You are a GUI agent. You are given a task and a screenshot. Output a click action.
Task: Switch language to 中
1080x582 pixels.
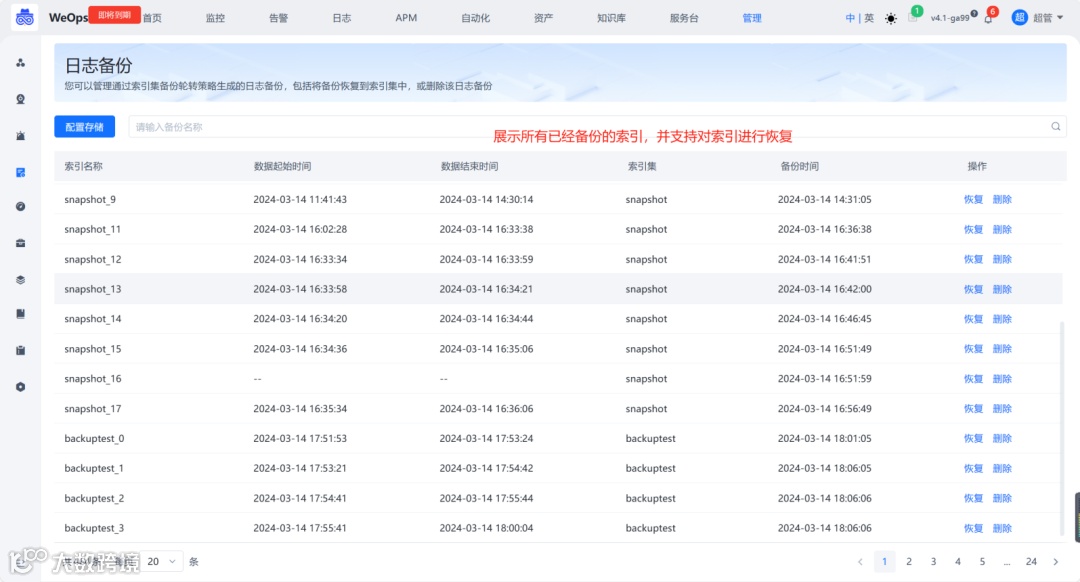850,19
